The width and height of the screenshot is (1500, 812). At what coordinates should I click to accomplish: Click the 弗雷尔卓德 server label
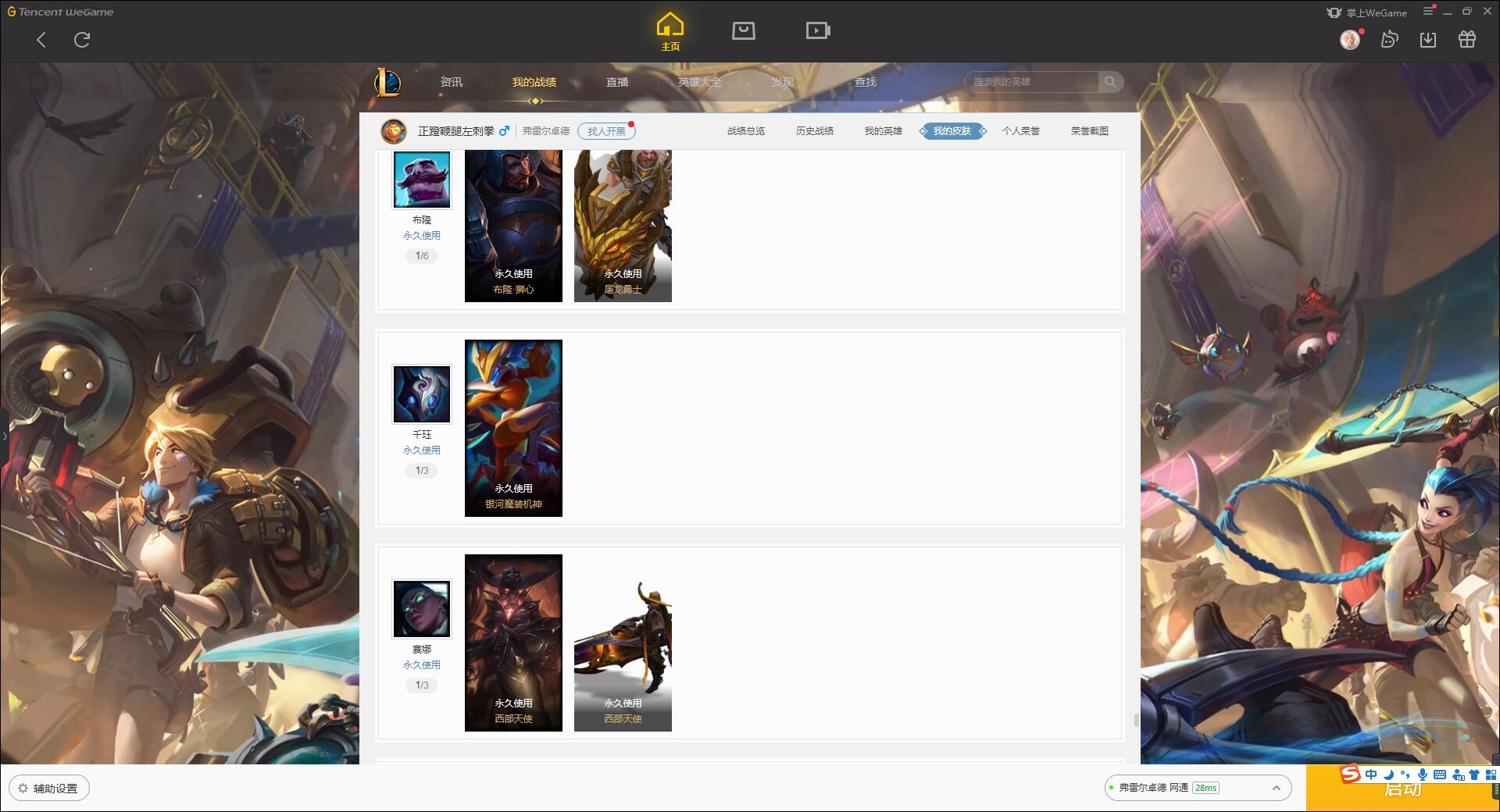pyautogui.click(x=546, y=131)
